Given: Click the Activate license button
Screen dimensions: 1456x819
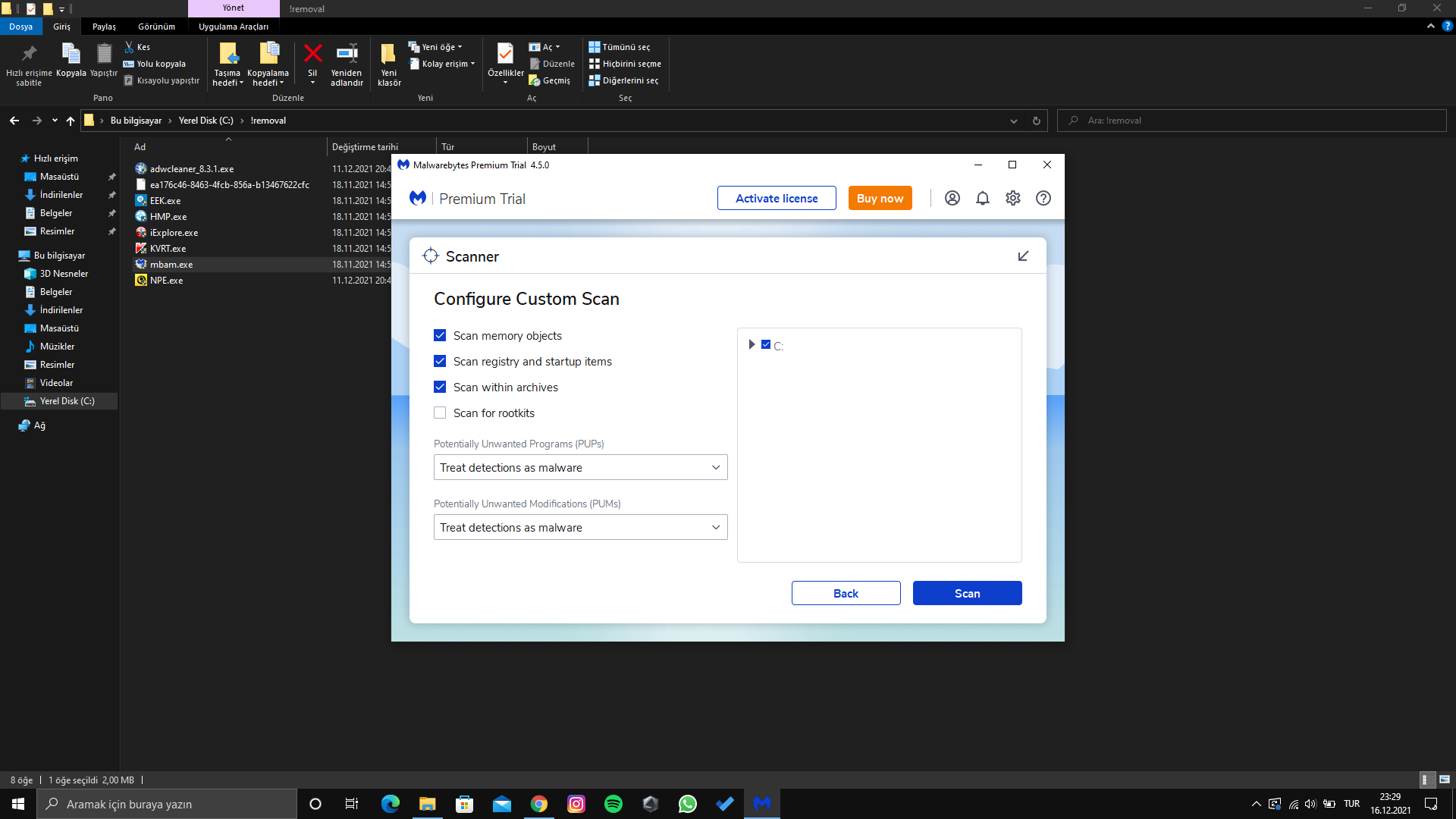Looking at the screenshot, I should (777, 198).
